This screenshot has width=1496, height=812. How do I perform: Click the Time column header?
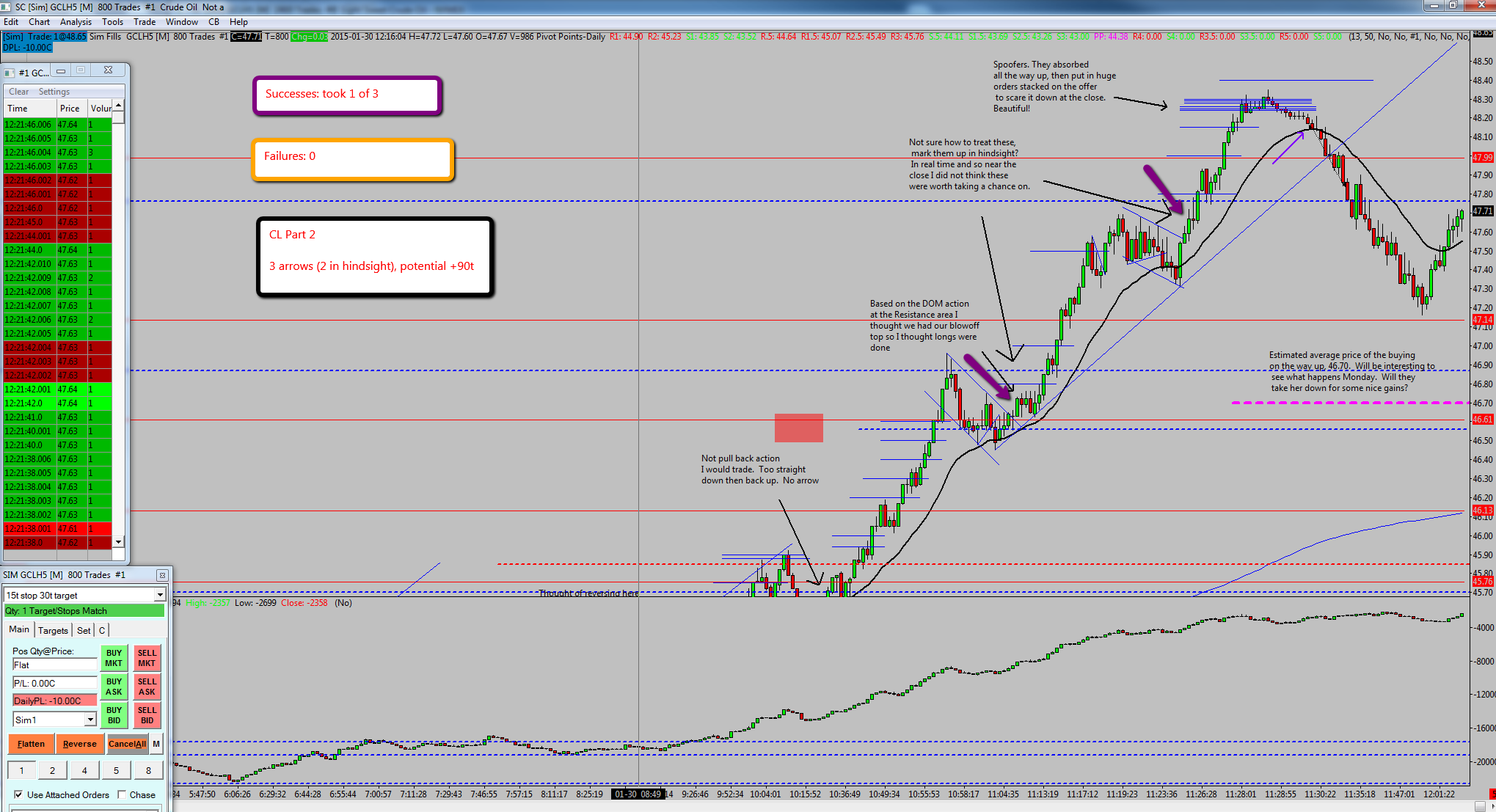tap(30, 109)
